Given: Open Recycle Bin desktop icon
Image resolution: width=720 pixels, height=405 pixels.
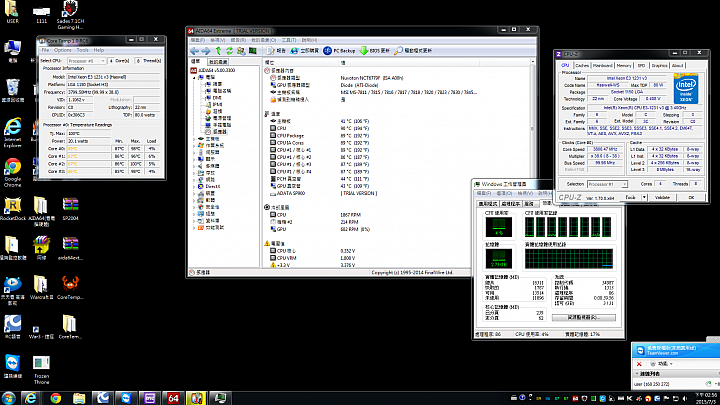Looking at the screenshot, I should (x=13, y=90).
